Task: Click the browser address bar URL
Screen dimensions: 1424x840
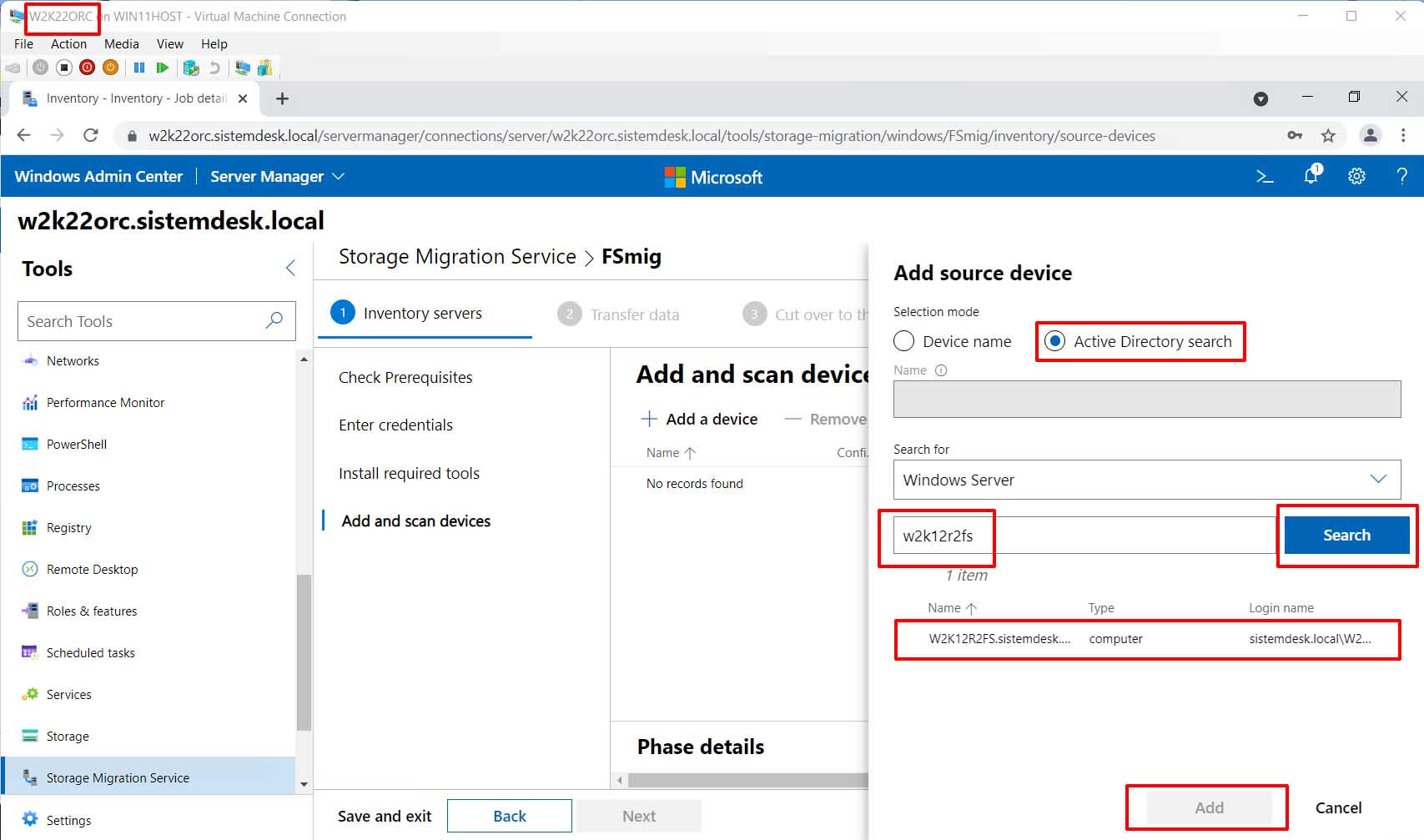Action: pyautogui.click(x=652, y=136)
